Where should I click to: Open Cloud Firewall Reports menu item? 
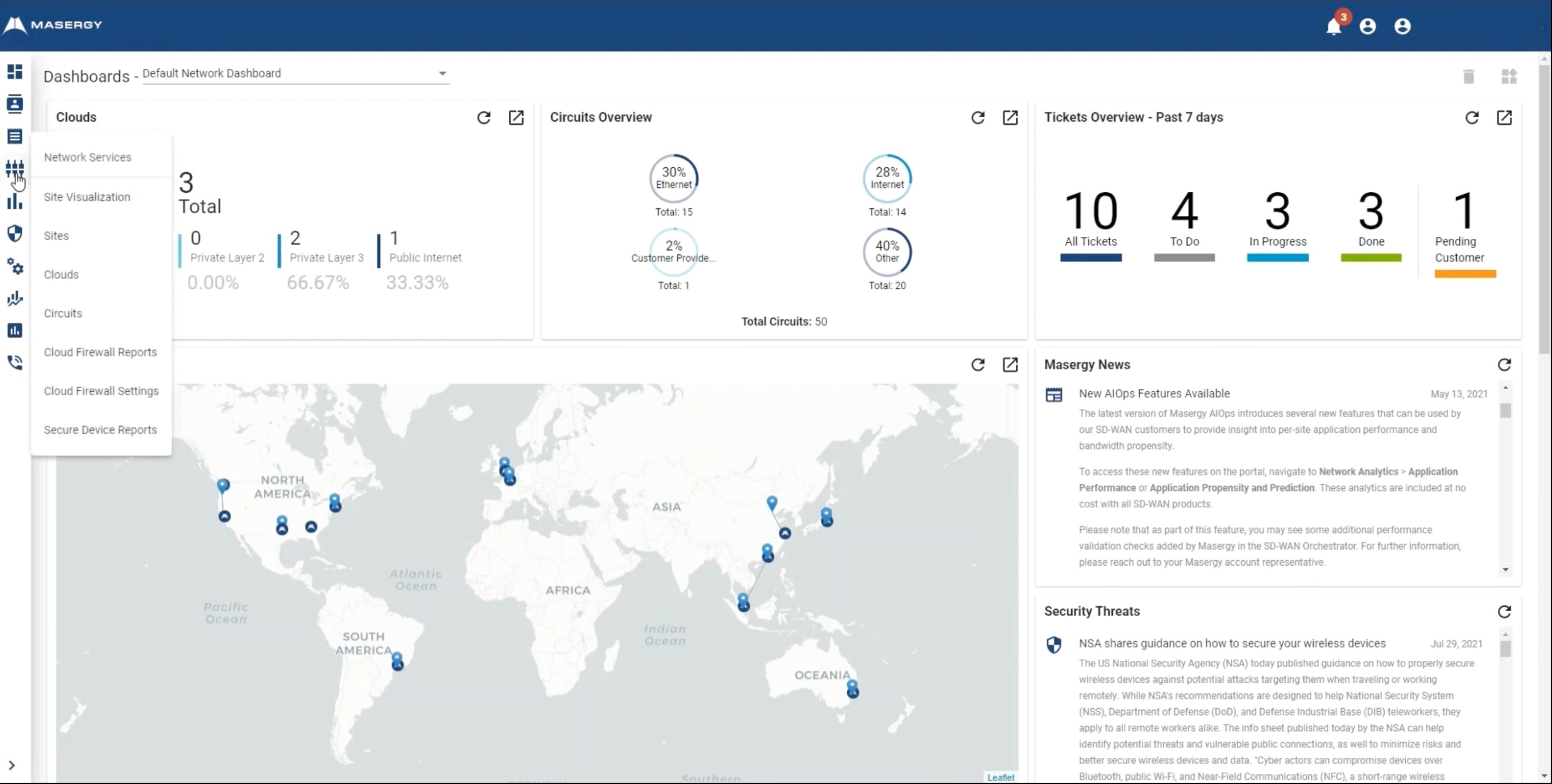(100, 352)
